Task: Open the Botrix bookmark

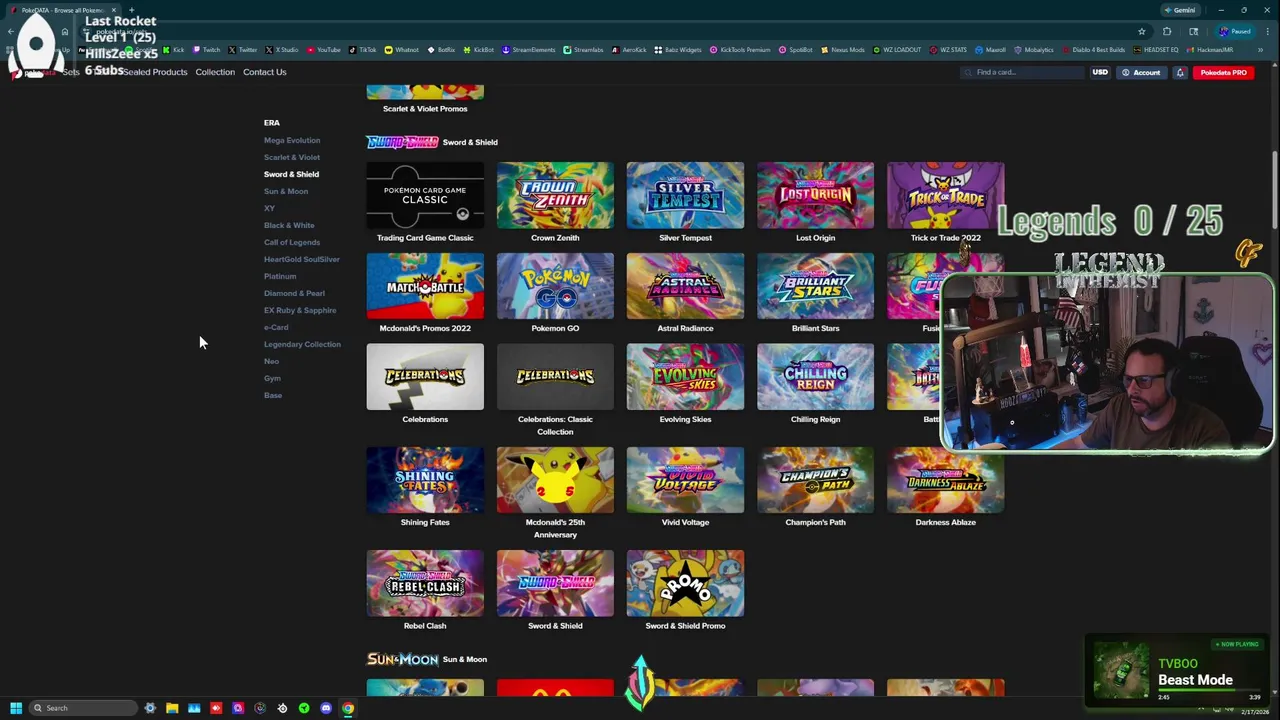Action: [x=442, y=50]
